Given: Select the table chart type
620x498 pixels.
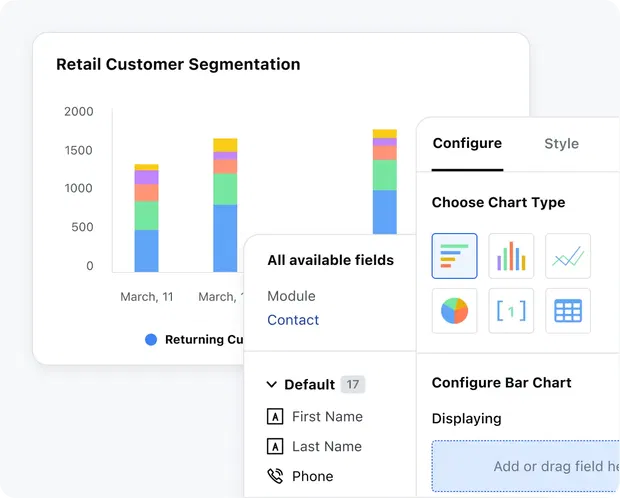Looking at the screenshot, I should (x=568, y=311).
